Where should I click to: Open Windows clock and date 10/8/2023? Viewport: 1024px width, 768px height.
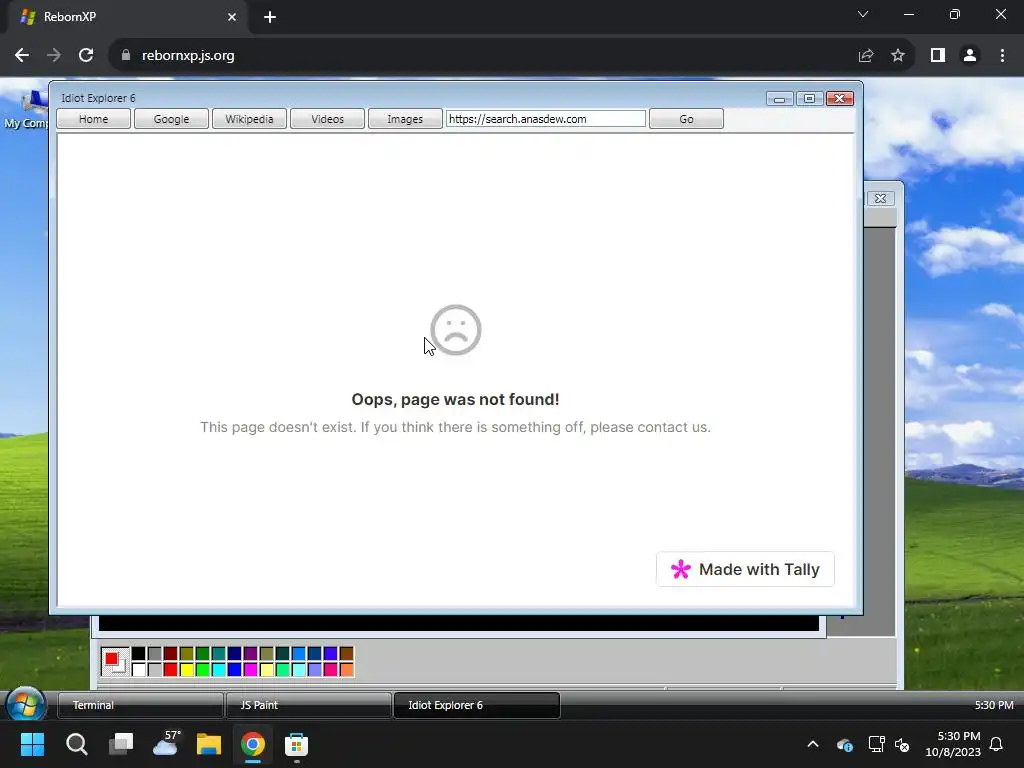tap(953, 744)
